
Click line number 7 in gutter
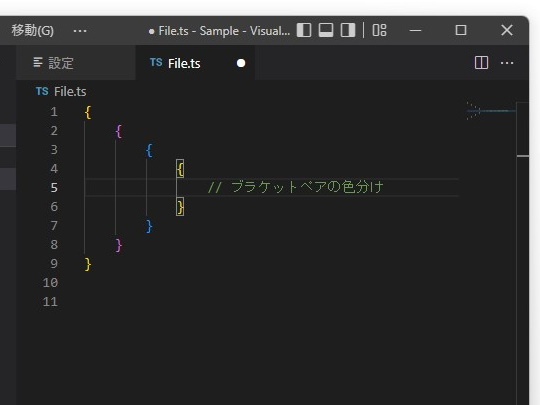54,226
